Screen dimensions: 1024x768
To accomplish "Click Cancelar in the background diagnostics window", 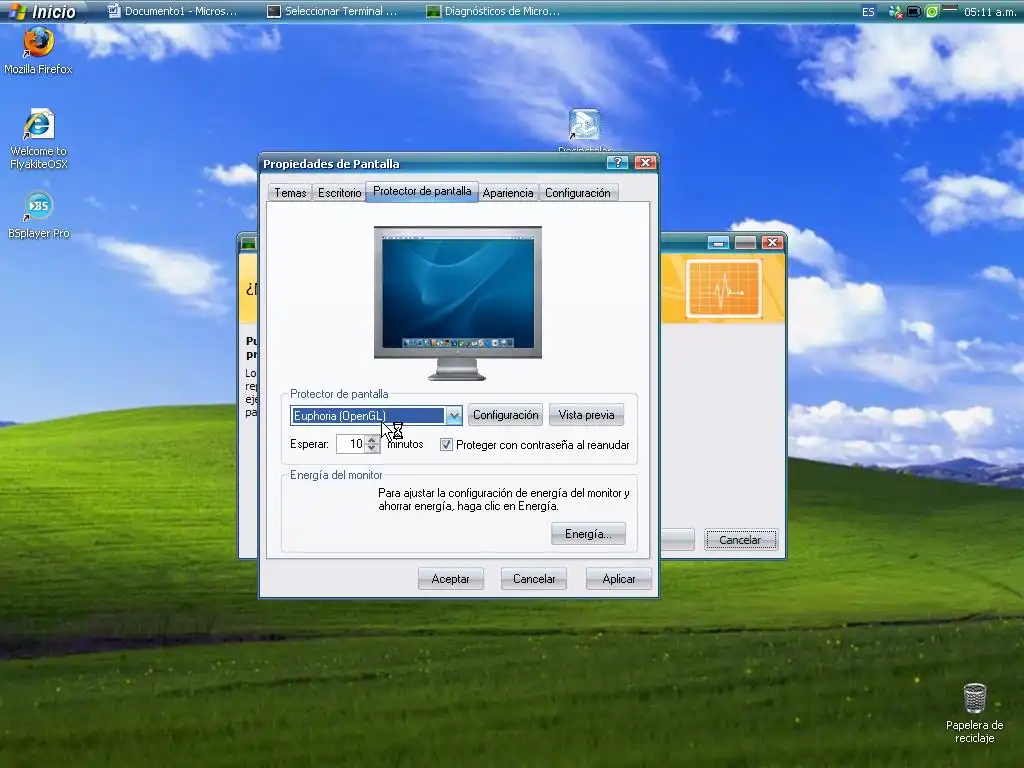I will tap(740, 540).
